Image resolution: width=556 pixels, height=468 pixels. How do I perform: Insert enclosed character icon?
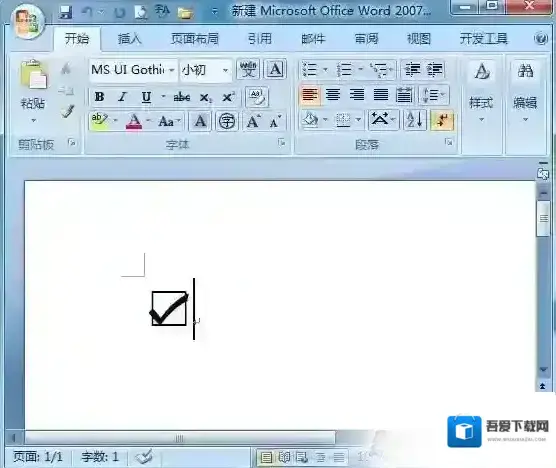(x=227, y=122)
